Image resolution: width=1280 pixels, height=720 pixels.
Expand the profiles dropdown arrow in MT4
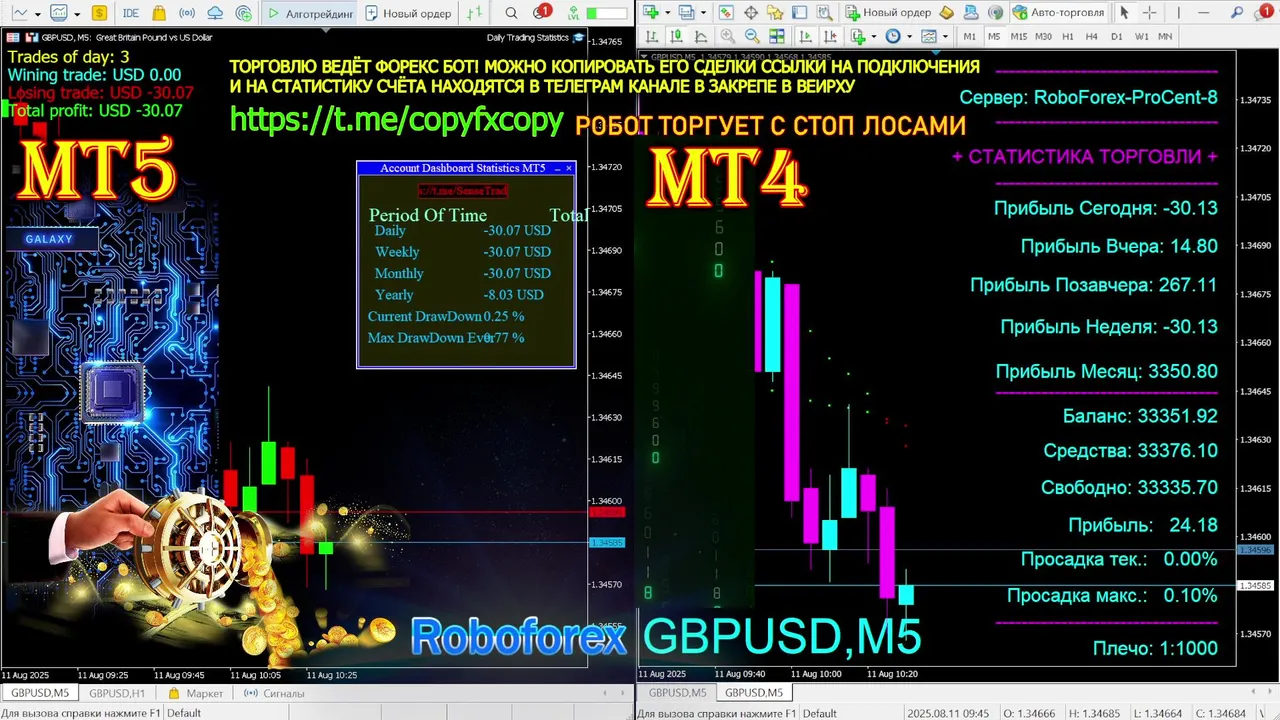(x=703, y=13)
